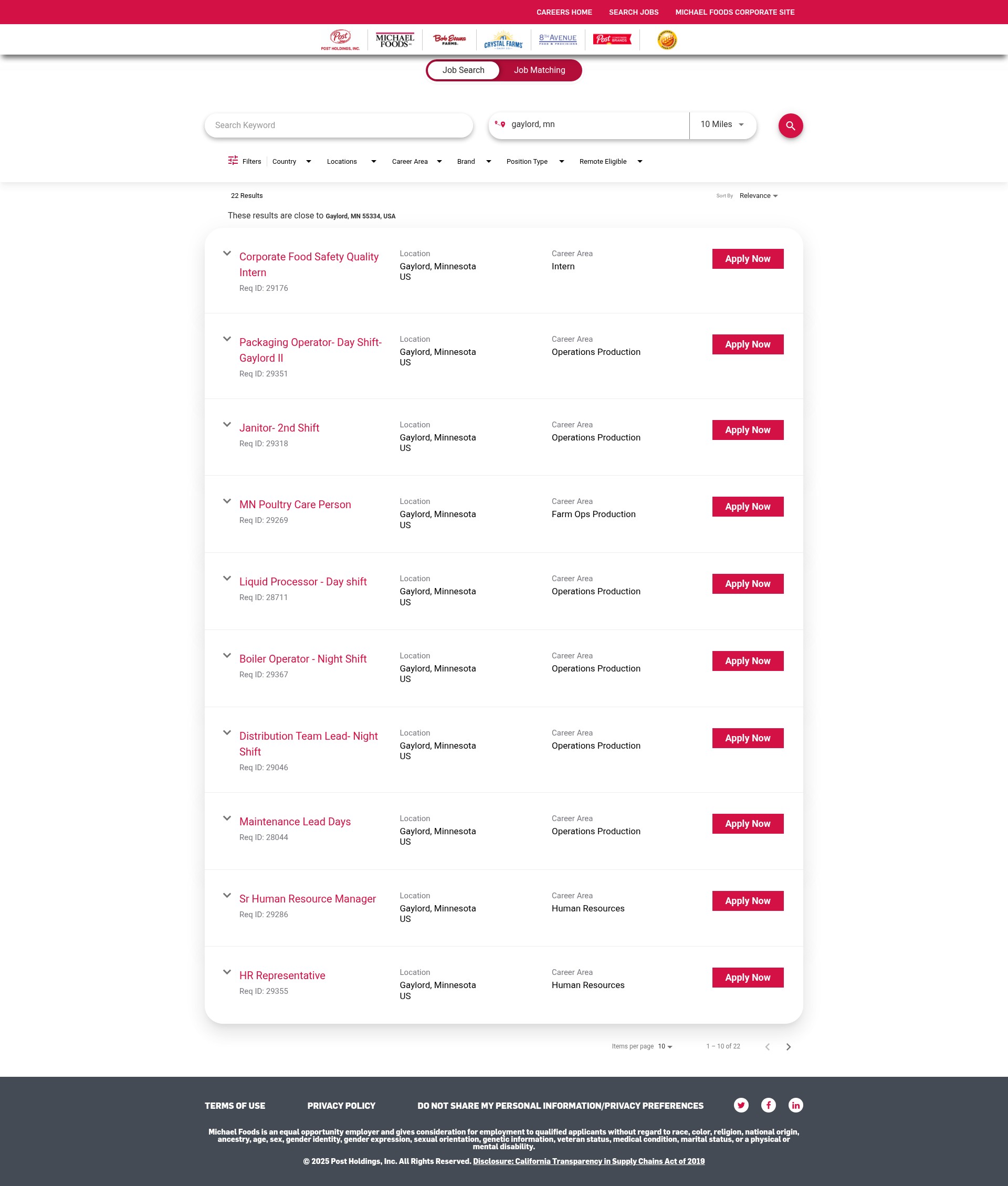Open the round orange brand logo
The height and width of the screenshot is (1186, 1008).
[667, 40]
